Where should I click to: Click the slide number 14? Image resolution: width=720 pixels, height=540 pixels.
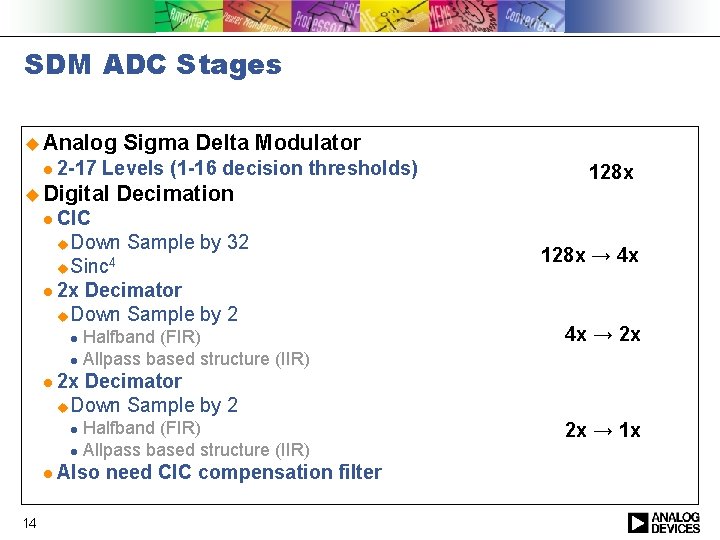click(29, 523)
